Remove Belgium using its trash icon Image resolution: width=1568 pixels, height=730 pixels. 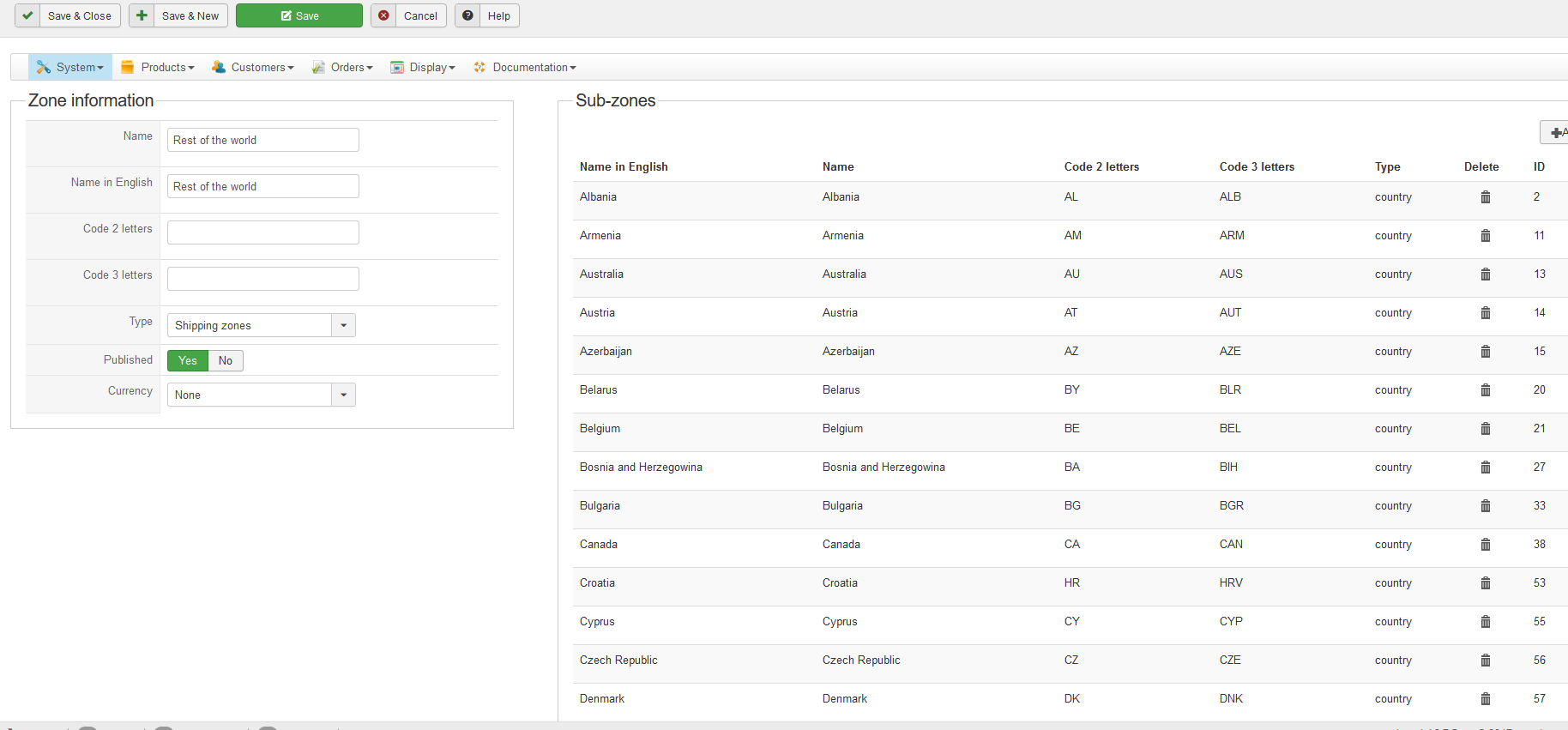(1485, 429)
